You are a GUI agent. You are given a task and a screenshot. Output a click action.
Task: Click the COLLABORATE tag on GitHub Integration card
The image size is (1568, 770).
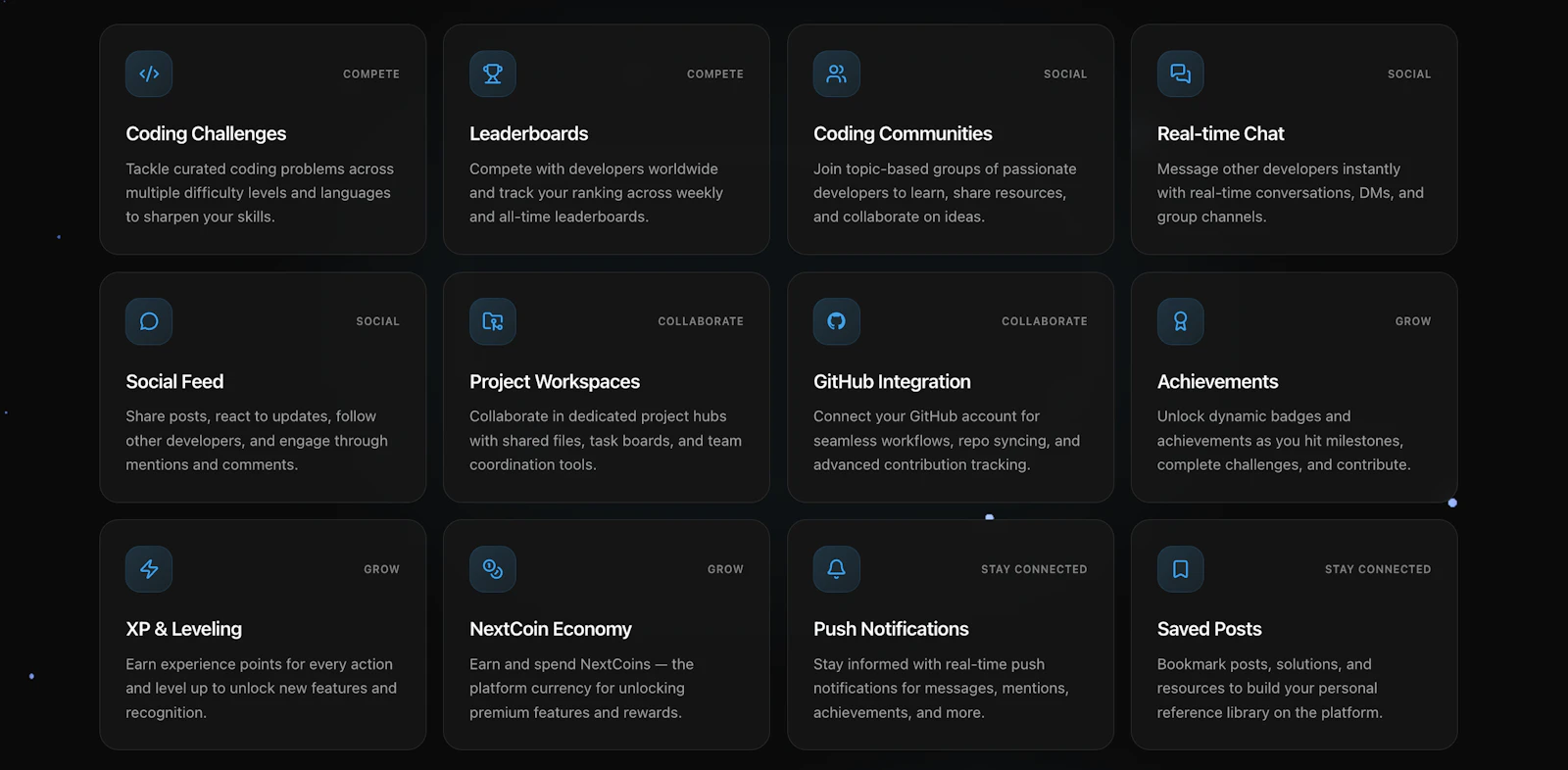(x=1045, y=321)
